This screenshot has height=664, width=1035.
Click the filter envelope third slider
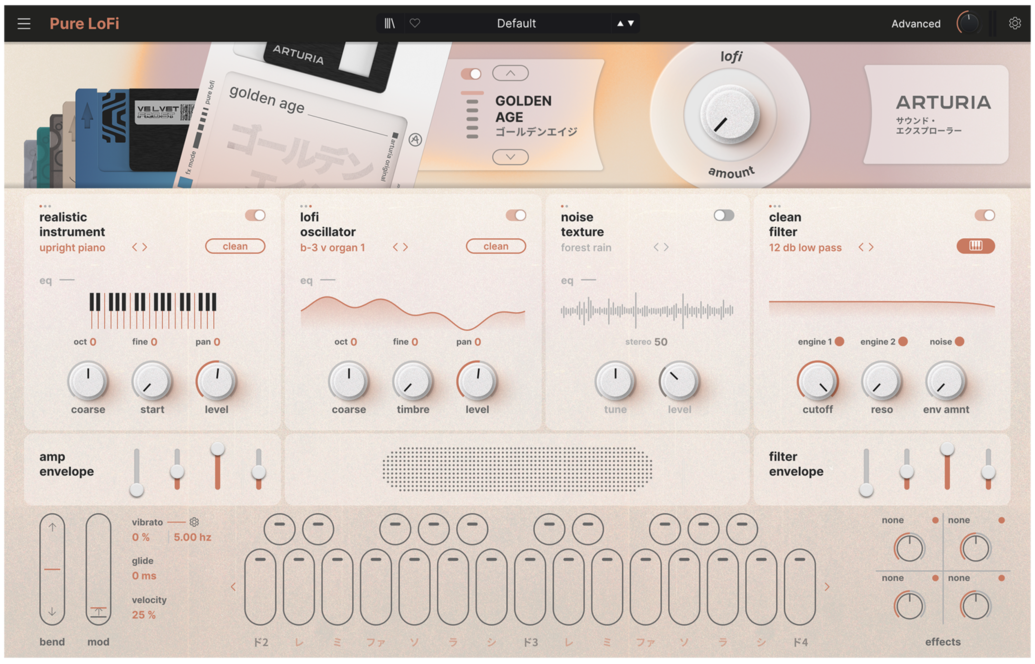947,467
